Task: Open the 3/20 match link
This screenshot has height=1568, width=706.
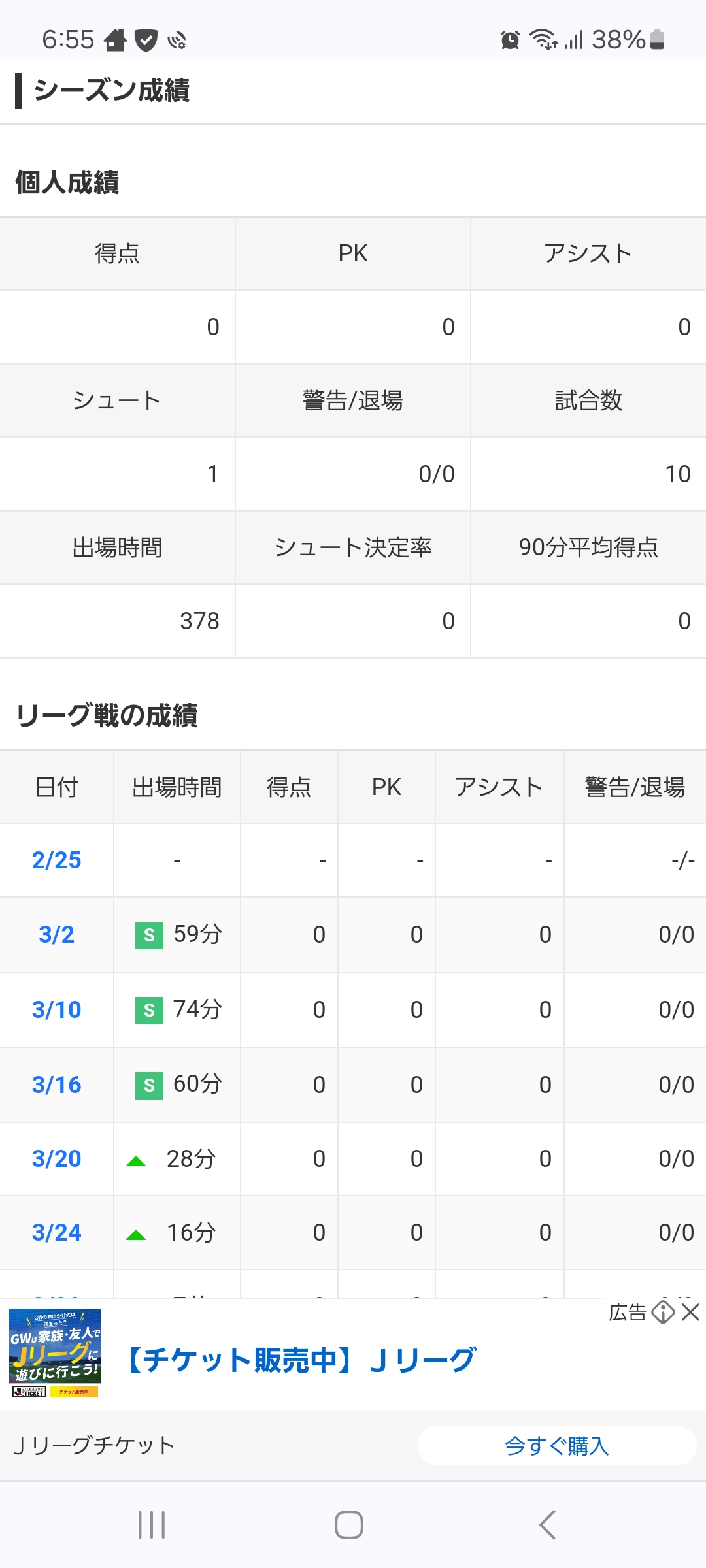Action: click(57, 1159)
